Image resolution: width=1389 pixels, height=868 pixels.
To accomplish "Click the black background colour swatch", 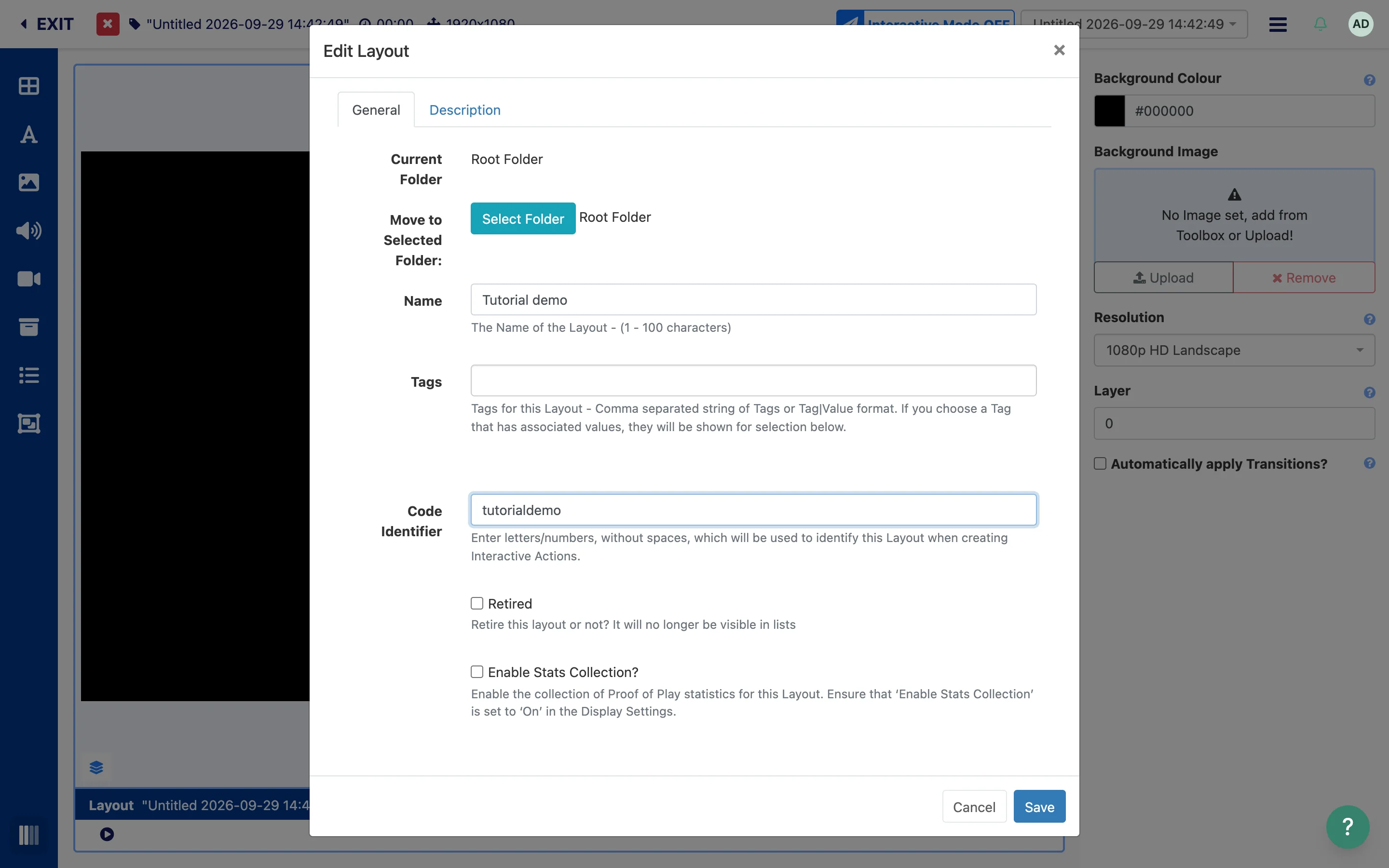I will (x=1109, y=111).
